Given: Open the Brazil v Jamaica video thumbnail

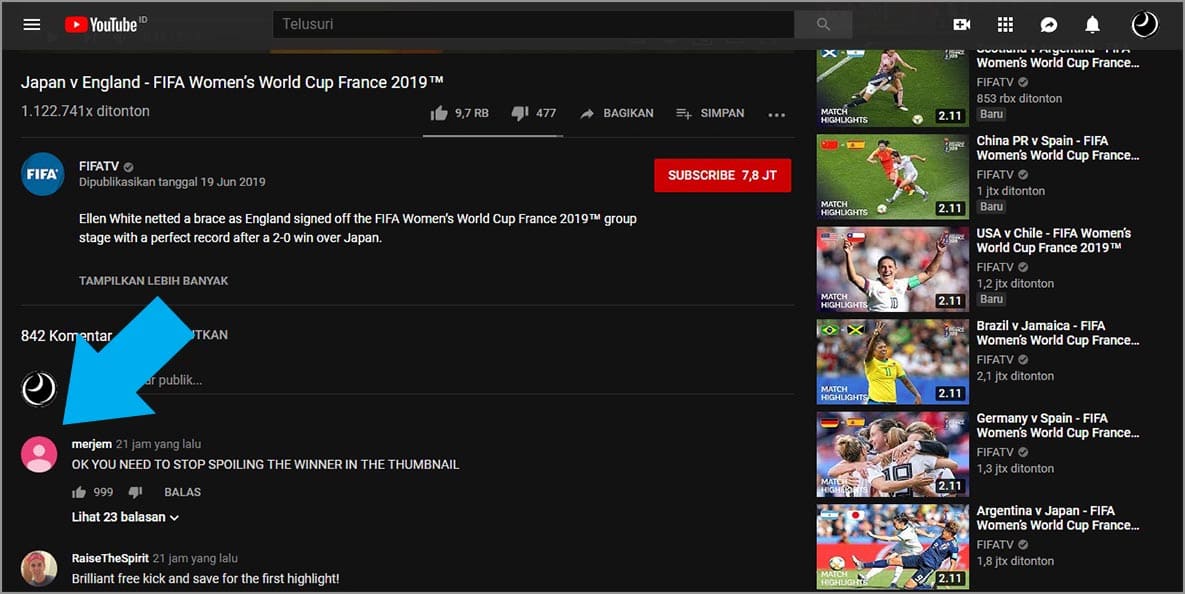Looking at the screenshot, I should point(892,361).
